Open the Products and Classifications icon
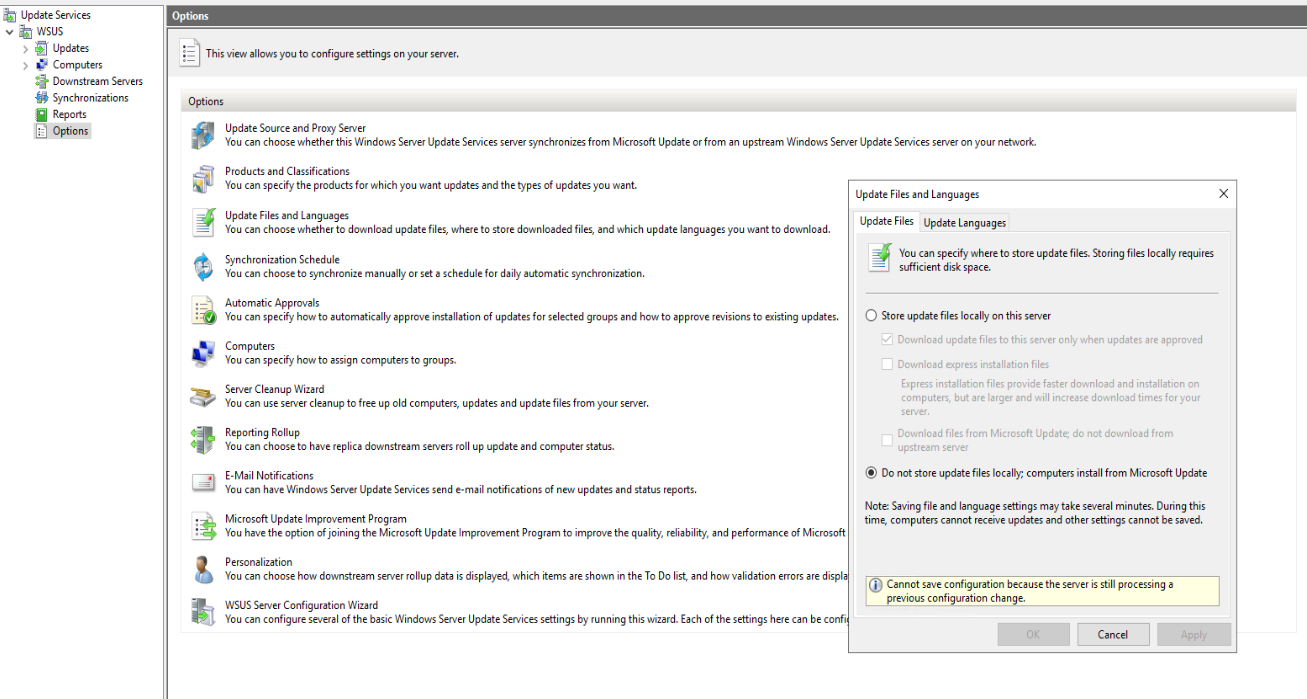Viewport: 1307px width, 699px height. point(203,179)
